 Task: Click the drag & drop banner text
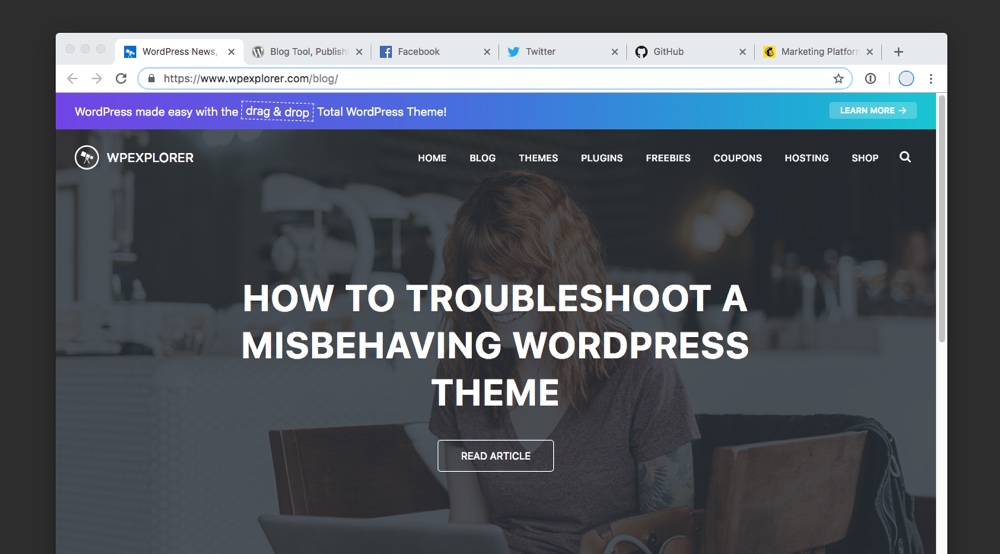tap(277, 112)
